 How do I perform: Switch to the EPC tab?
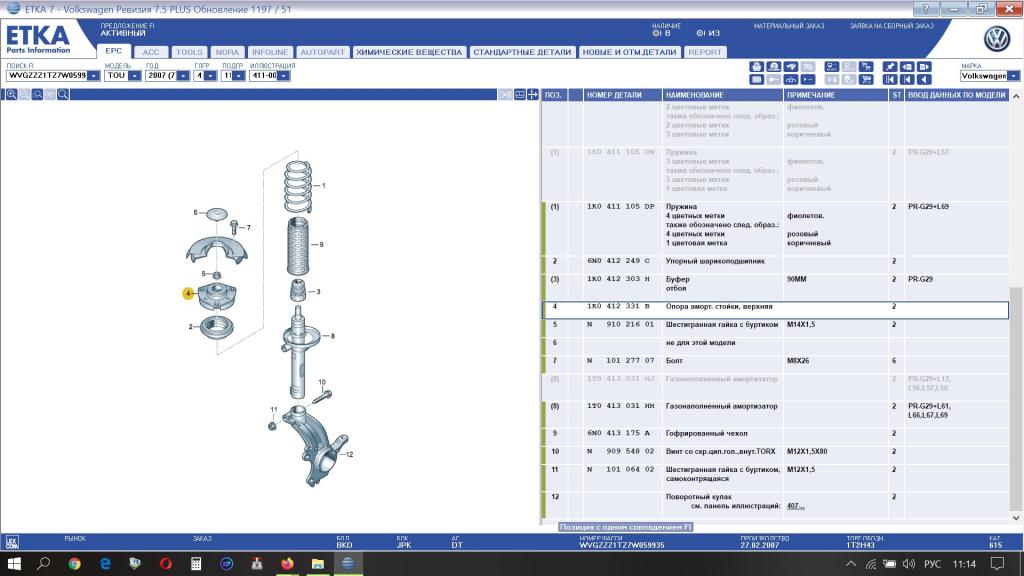click(114, 51)
